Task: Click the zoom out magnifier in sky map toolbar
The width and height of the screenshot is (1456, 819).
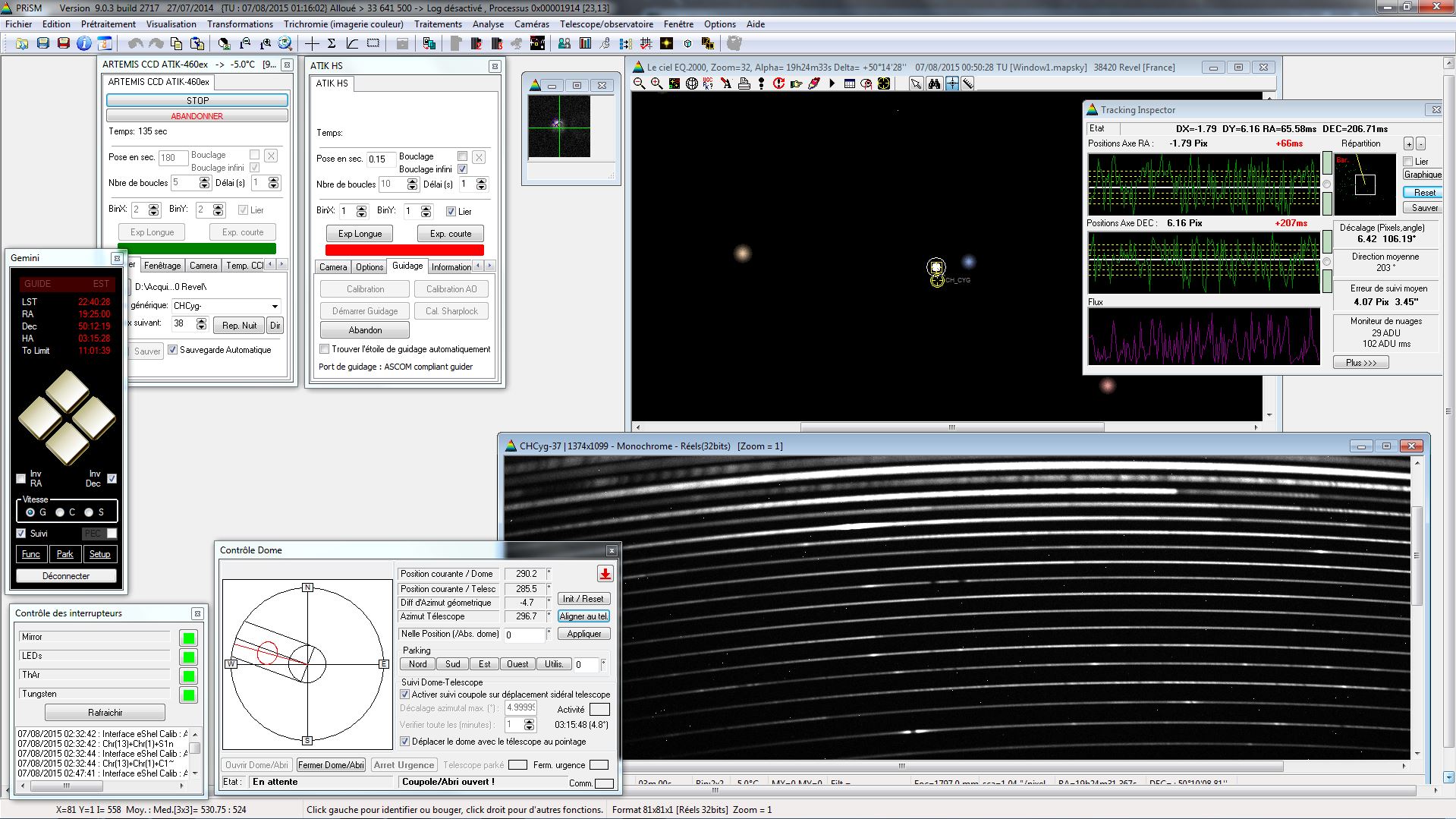Action: tap(639, 83)
